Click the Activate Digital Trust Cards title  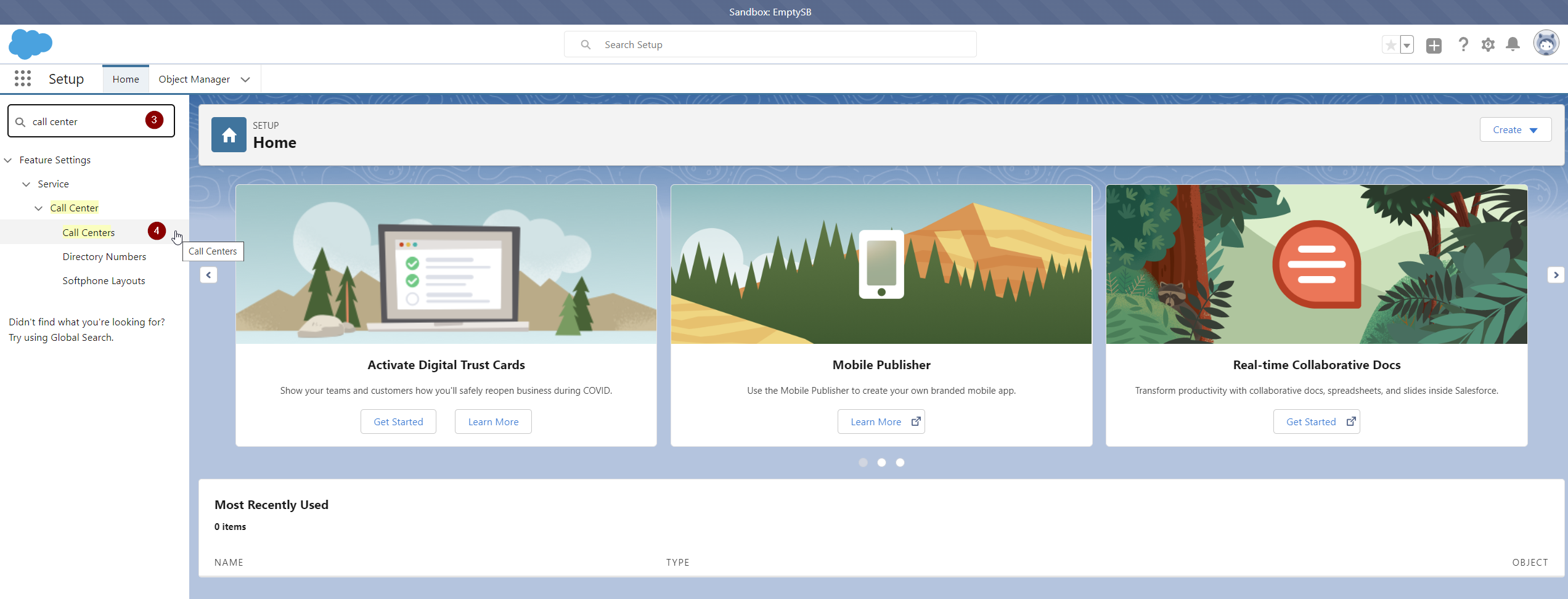pos(446,365)
